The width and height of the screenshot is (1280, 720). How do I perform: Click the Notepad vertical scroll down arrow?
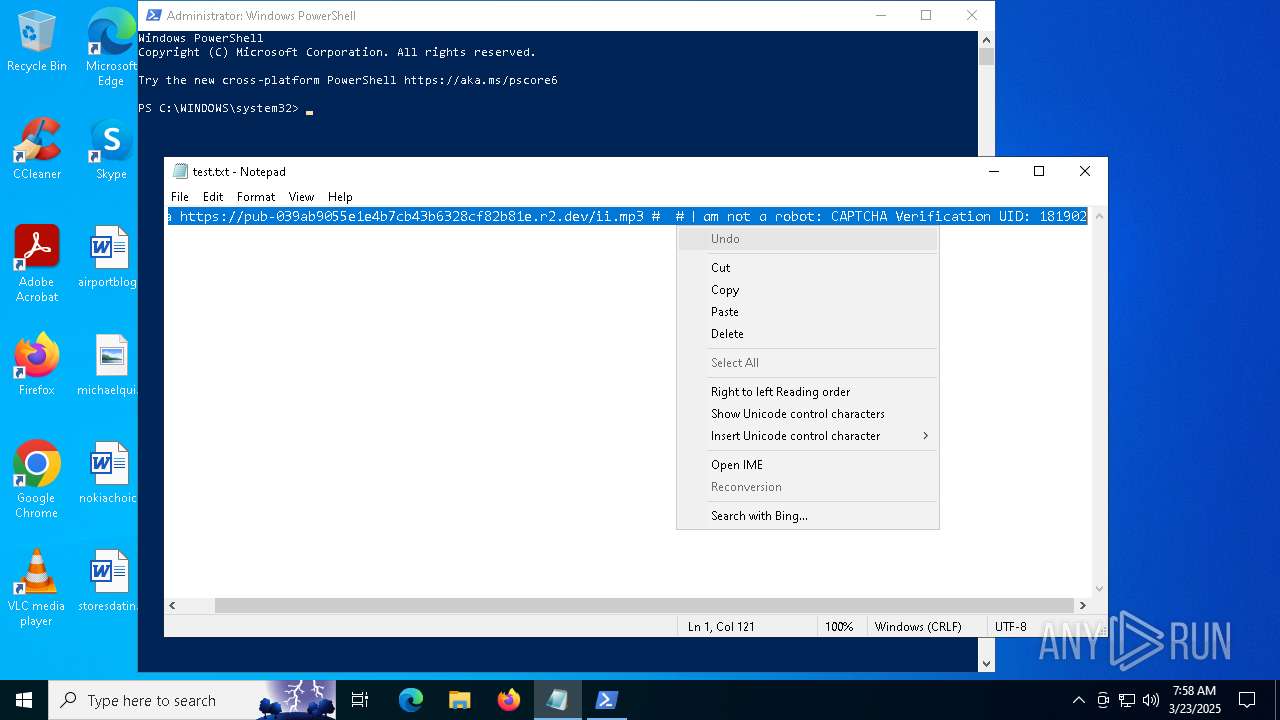pos(1099,589)
